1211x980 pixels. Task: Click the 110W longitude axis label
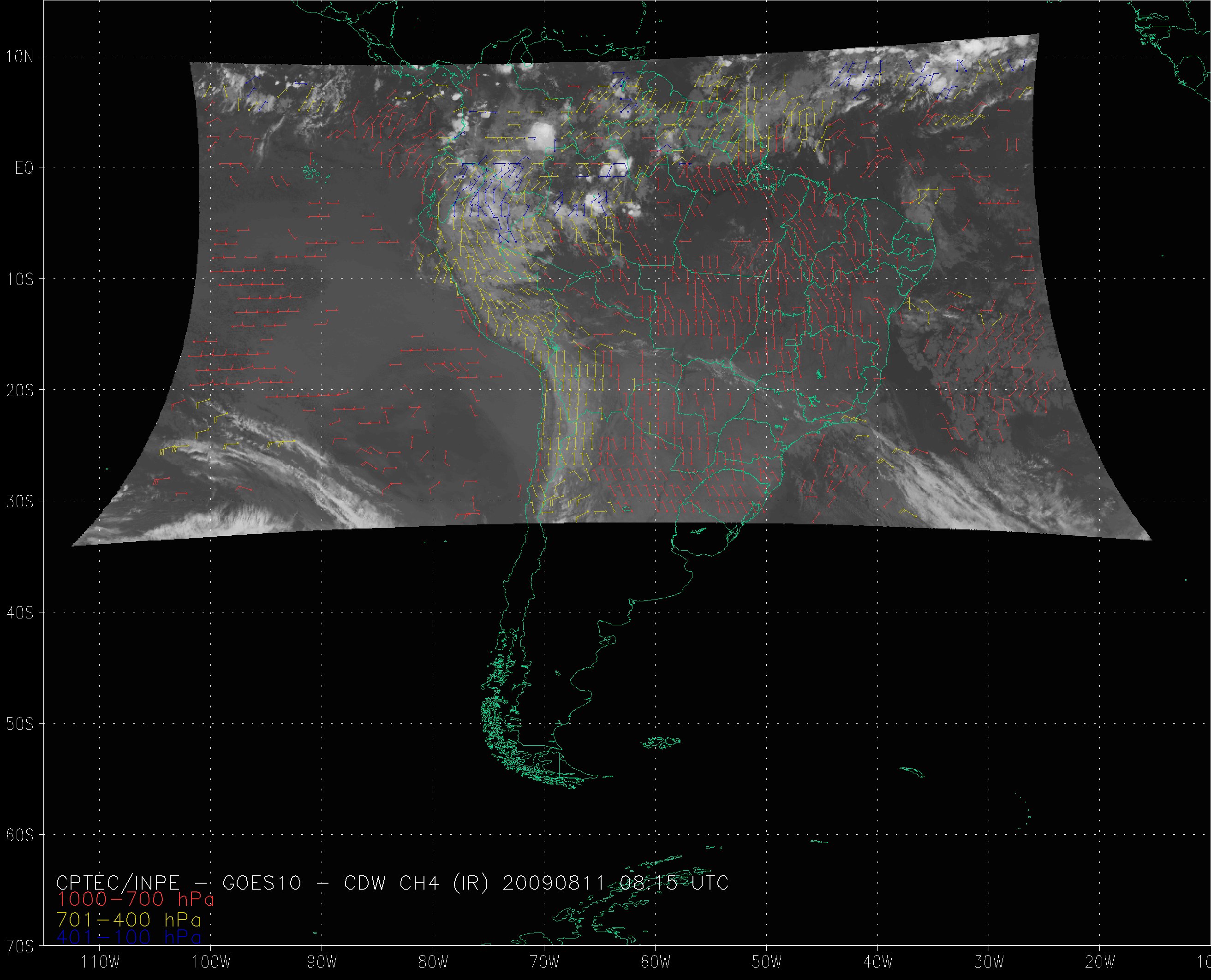(x=101, y=962)
